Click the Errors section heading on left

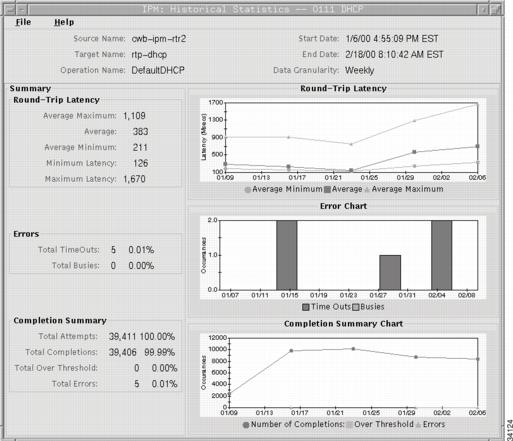[x=26, y=234]
